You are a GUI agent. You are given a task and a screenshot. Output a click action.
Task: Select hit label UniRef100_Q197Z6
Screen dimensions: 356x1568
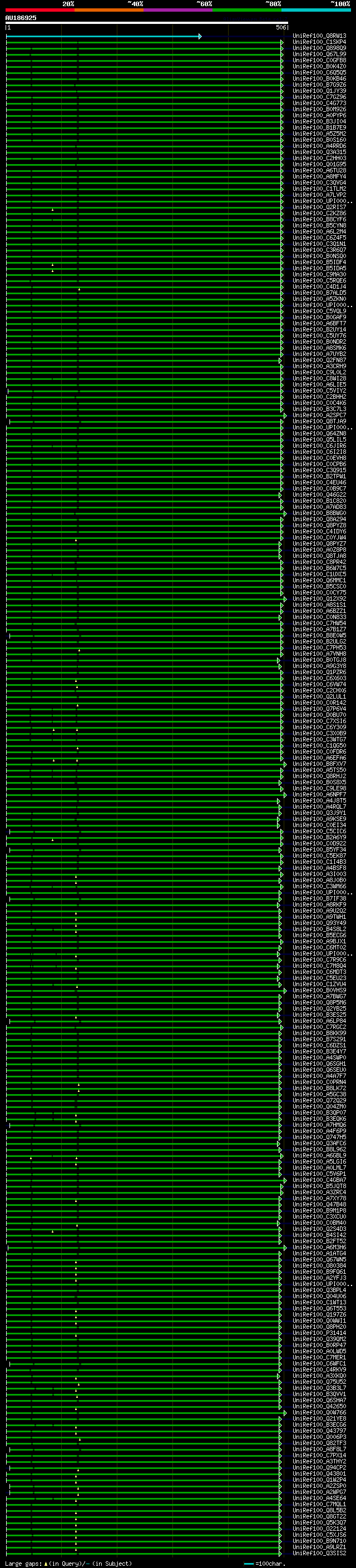click(x=319, y=1315)
